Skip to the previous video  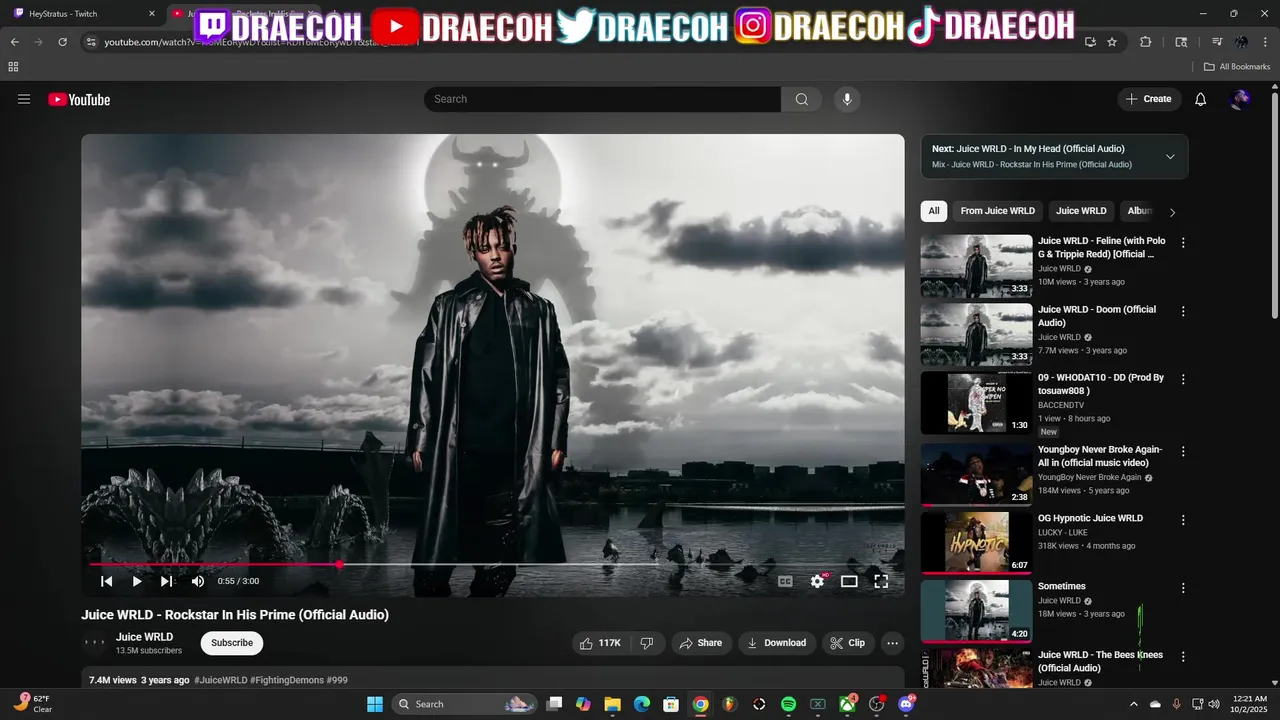(106, 581)
